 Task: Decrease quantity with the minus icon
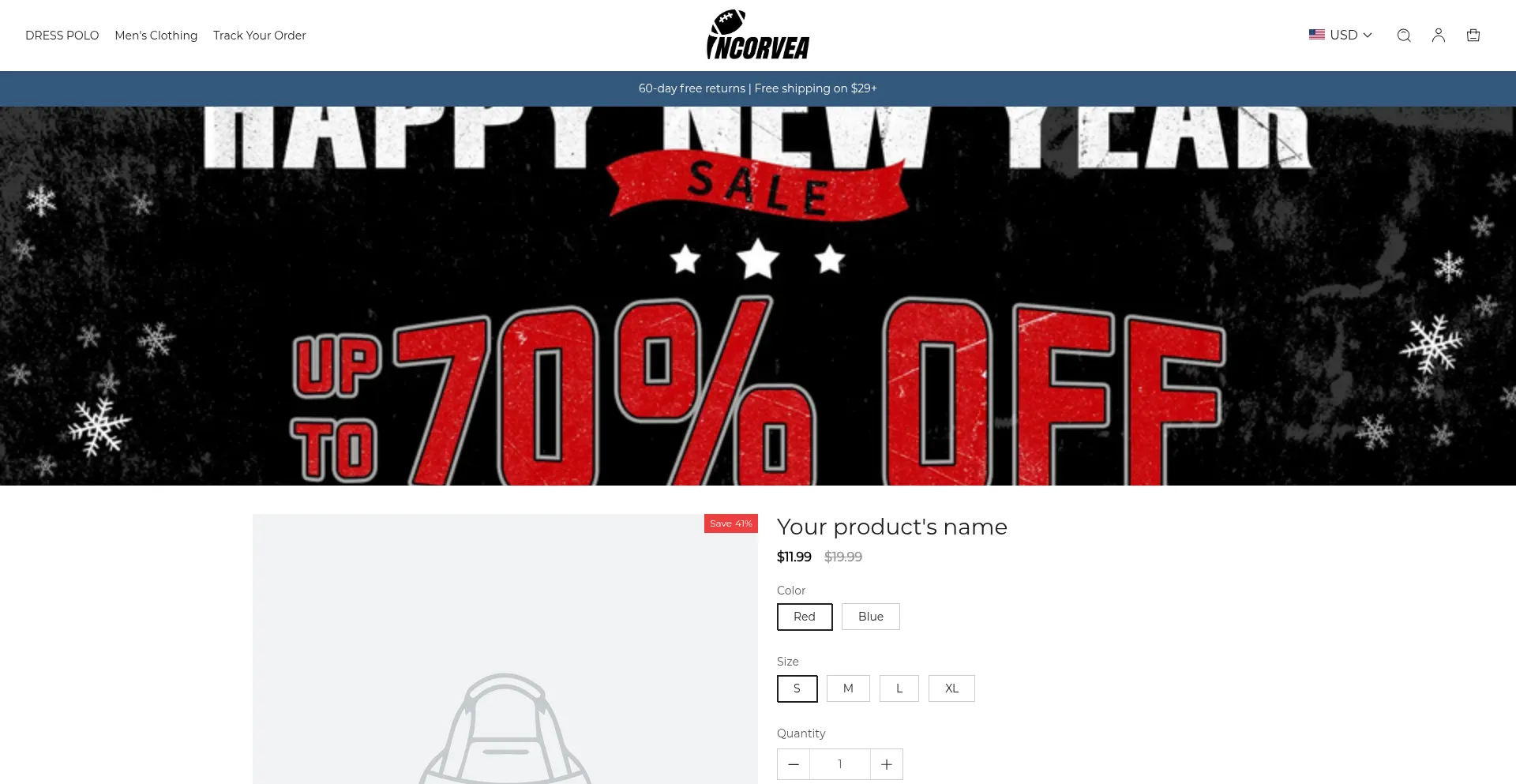(794, 764)
